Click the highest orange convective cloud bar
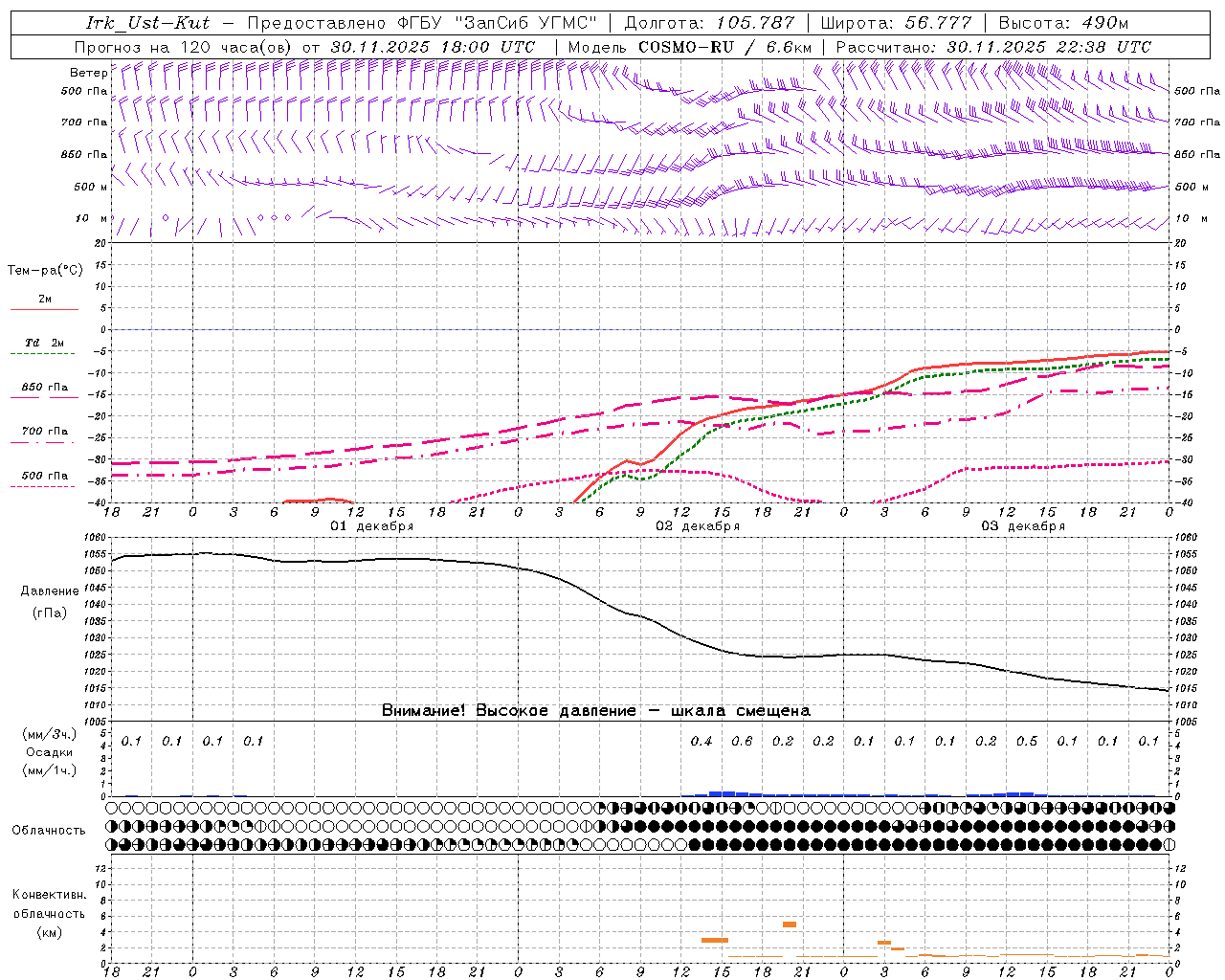The width and height of the screenshot is (1225, 980). pyautogui.click(x=790, y=924)
